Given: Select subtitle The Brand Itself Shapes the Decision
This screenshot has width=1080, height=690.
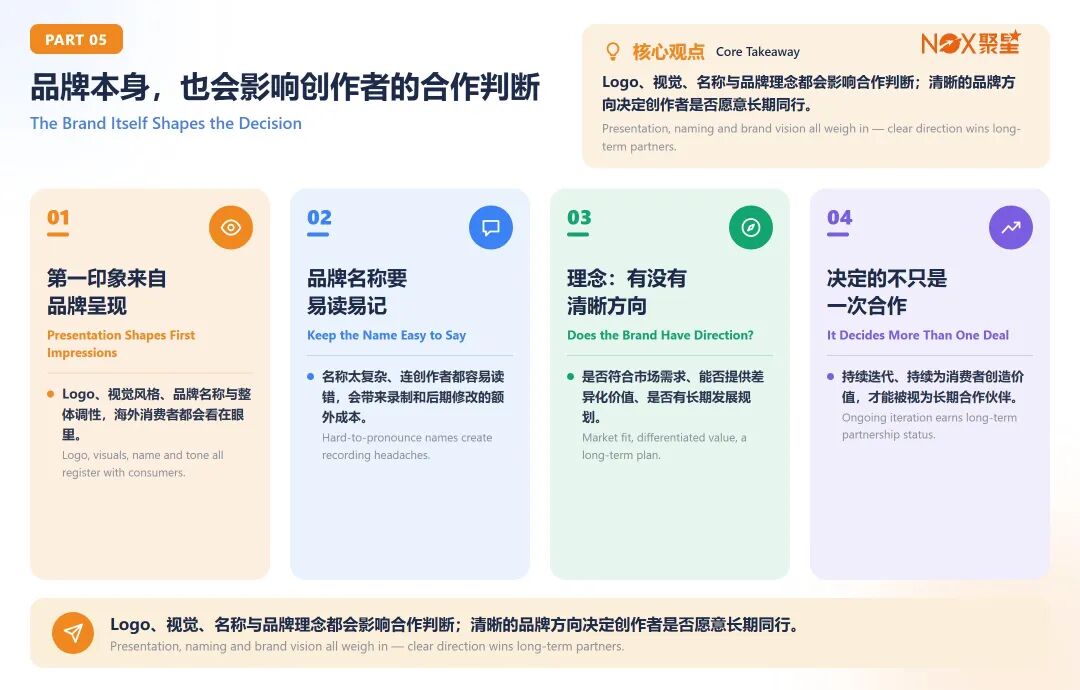Looking at the screenshot, I should tap(166, 123).
